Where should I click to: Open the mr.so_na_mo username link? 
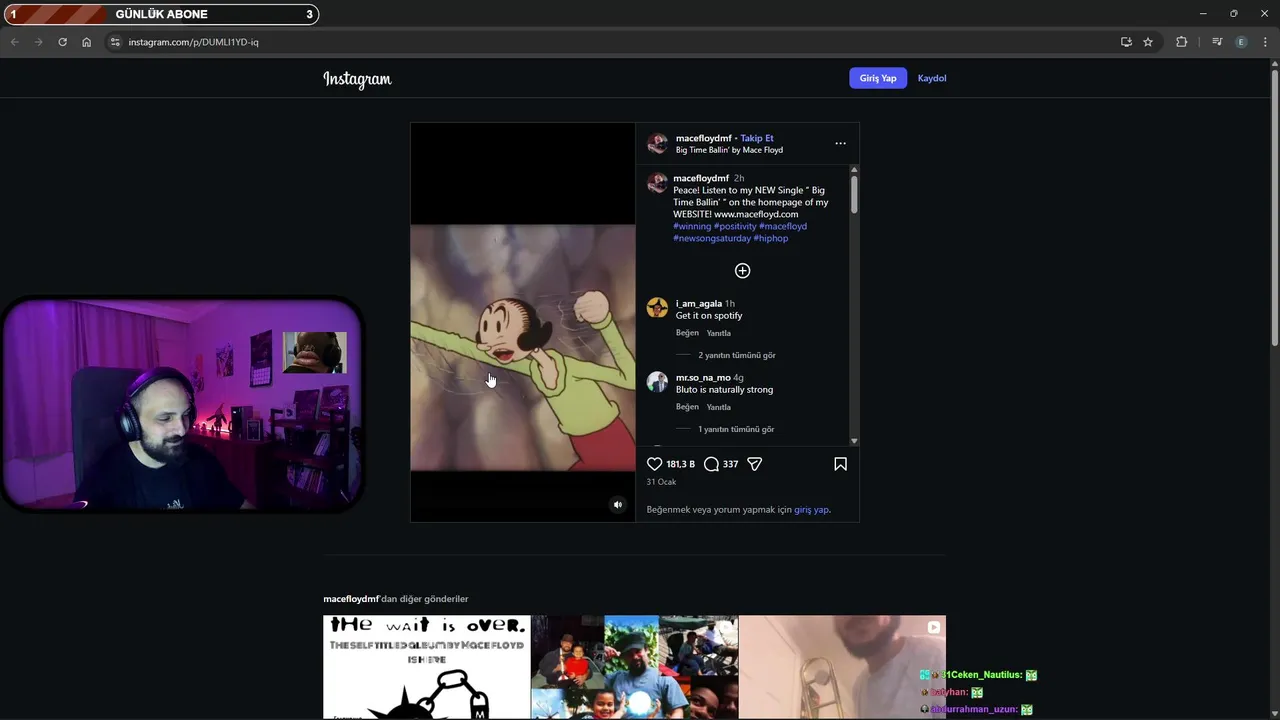tap(703, 377)
